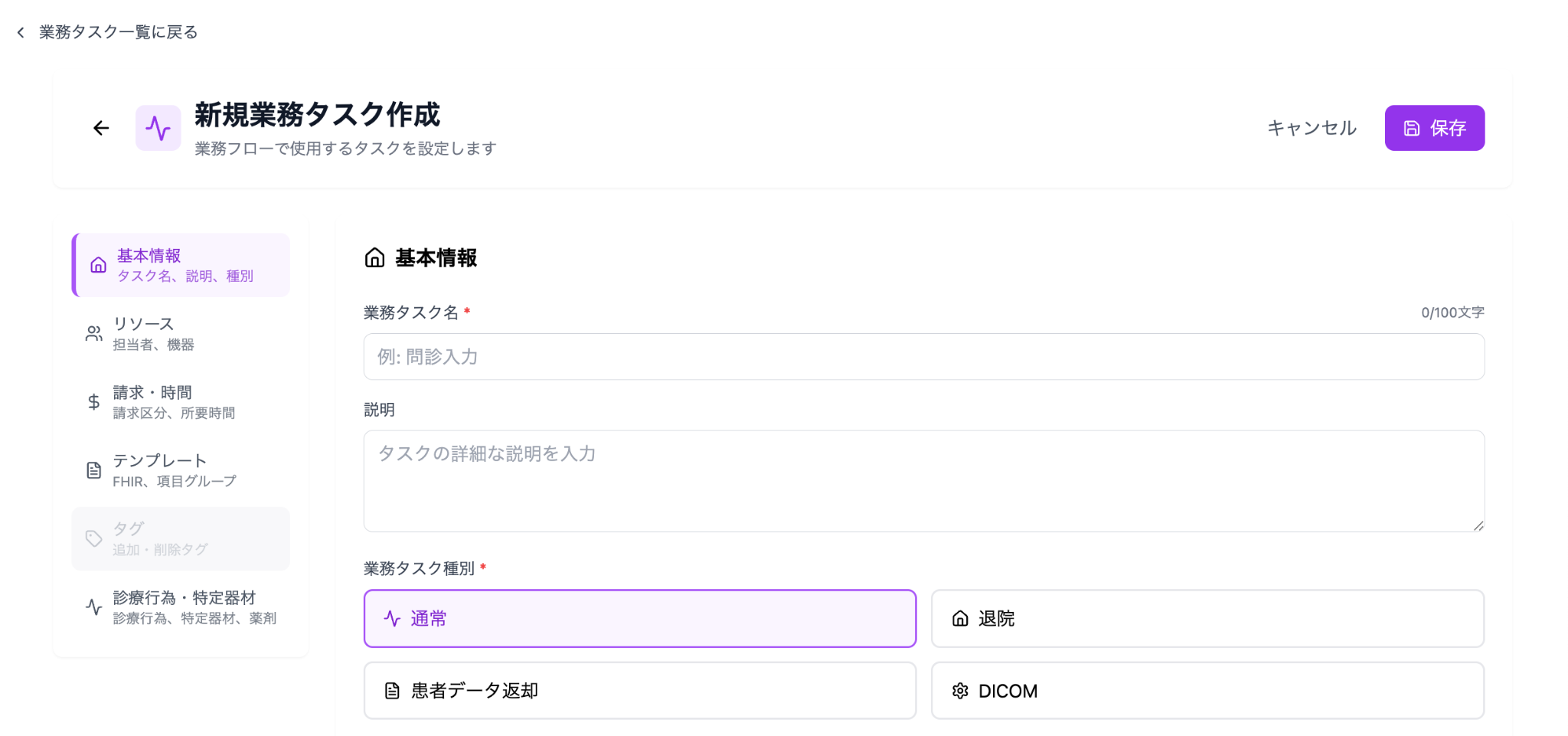1568x736 pixels.
Task: Click the gear icon on the DICOM card
Action: (x=959, y=690)
